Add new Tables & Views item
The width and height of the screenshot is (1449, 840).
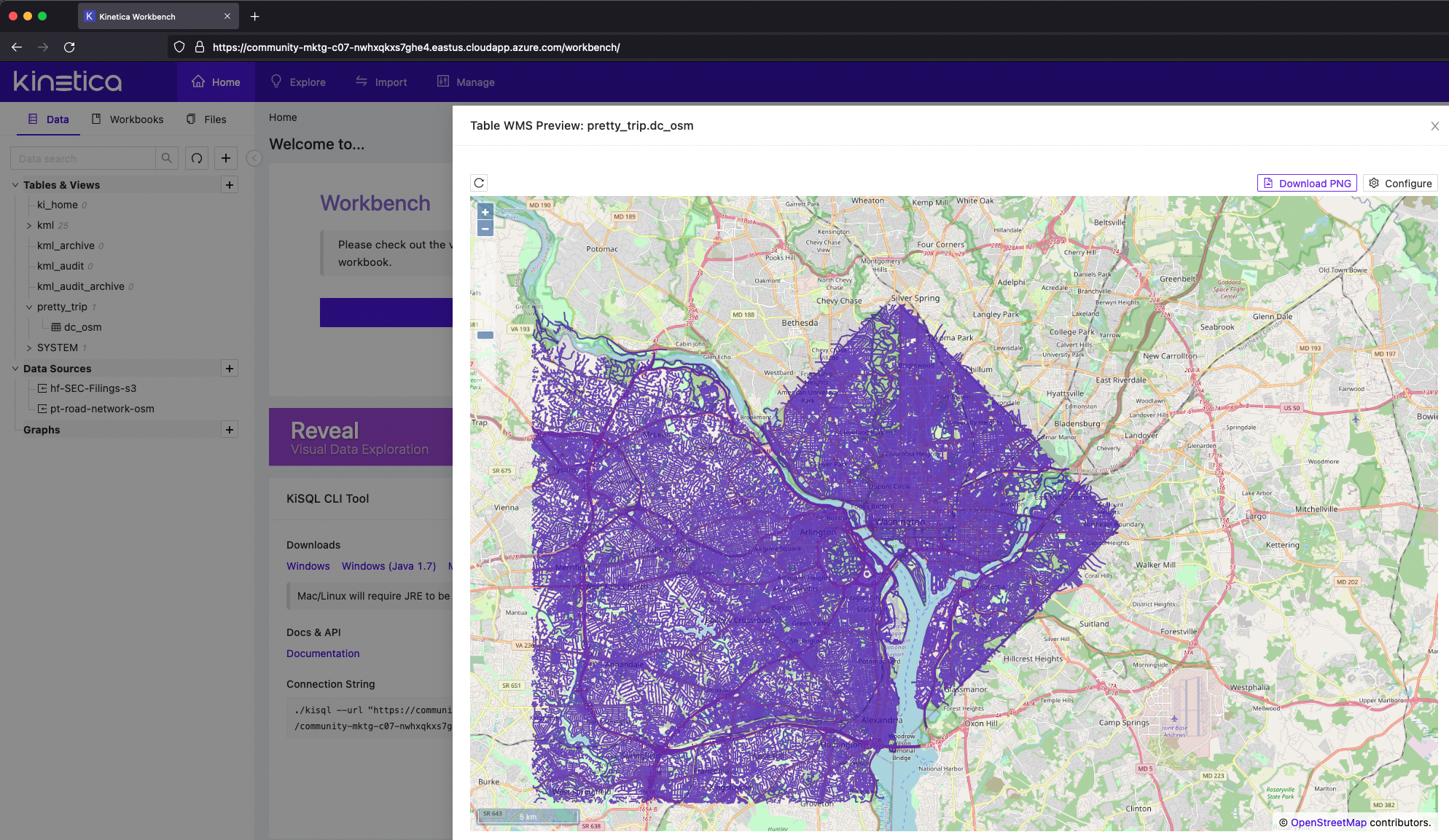pos(230,185)
